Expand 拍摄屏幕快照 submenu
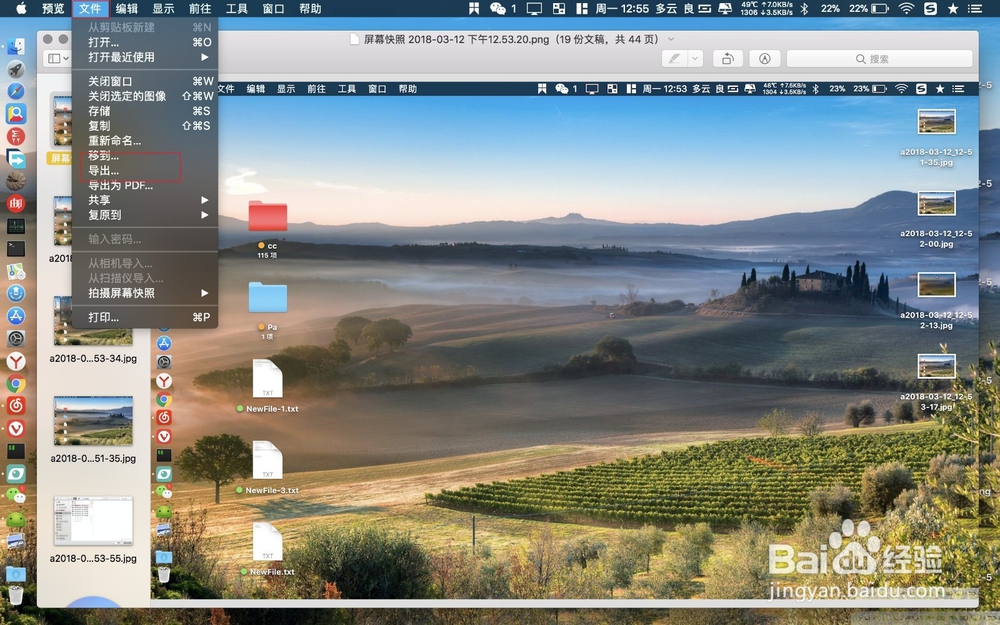This screenshot has height=625, width=1000. (146, 293)
